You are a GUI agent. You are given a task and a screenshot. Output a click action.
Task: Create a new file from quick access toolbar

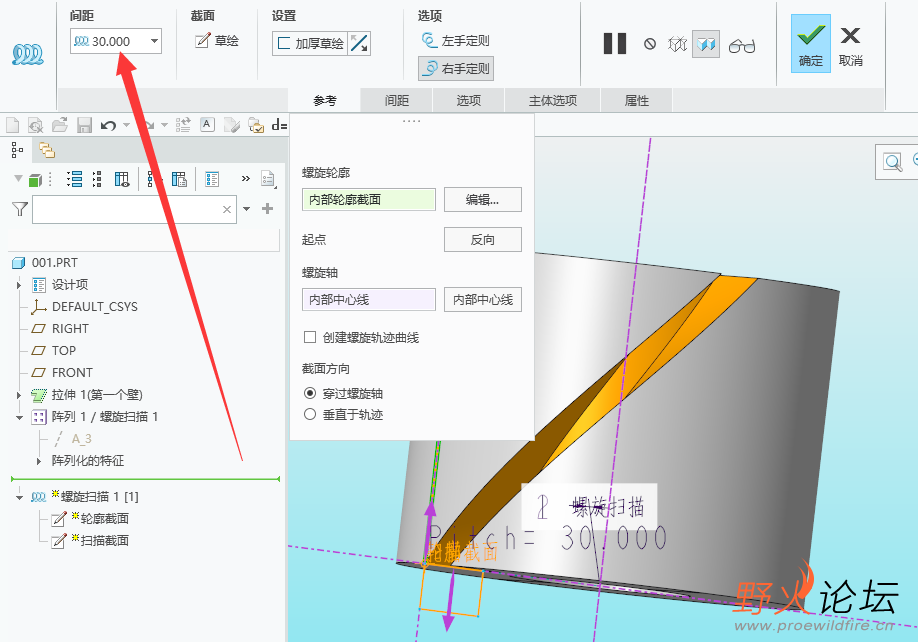(x=12, y=125)
